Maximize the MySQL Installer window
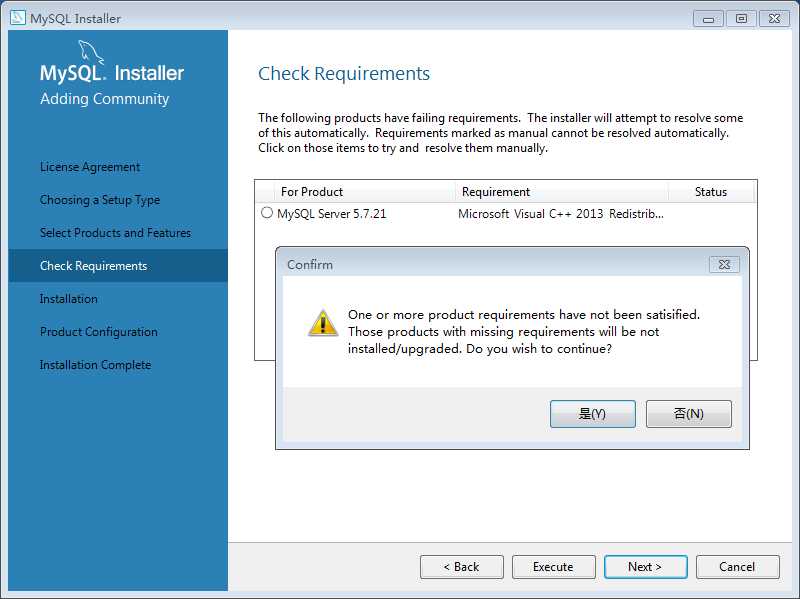The image size is (800, 599). (x=741, y=19)
